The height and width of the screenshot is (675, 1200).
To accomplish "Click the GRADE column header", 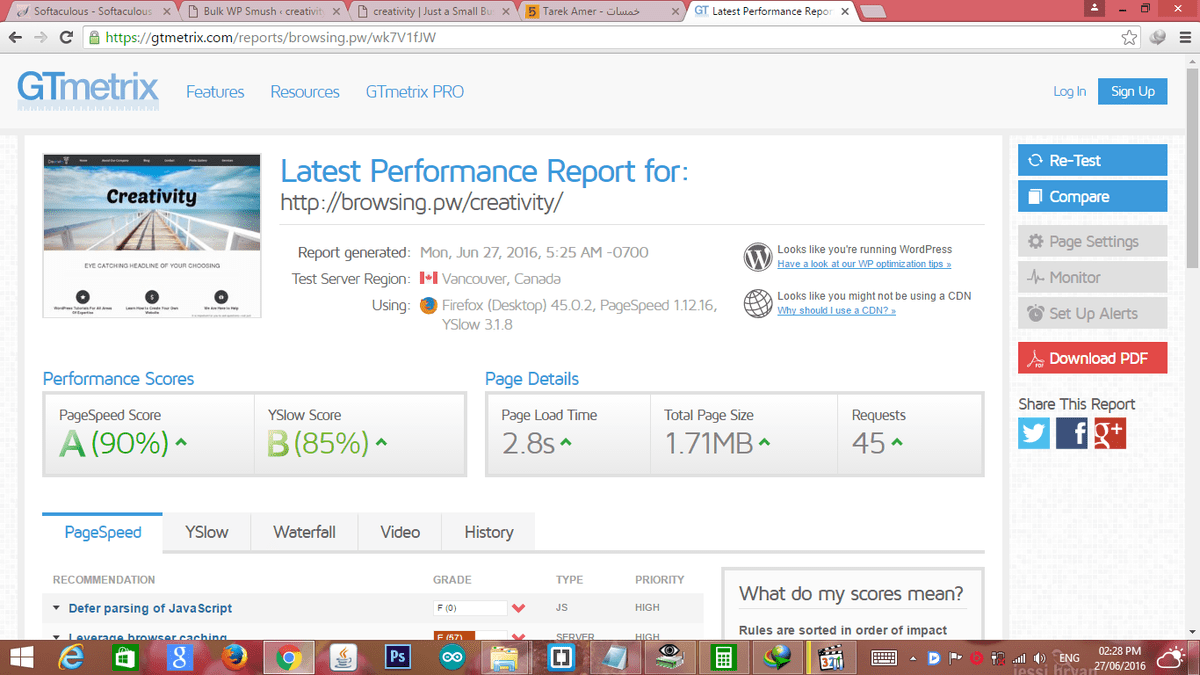I will pyautogui.click(x=452, y=580).
